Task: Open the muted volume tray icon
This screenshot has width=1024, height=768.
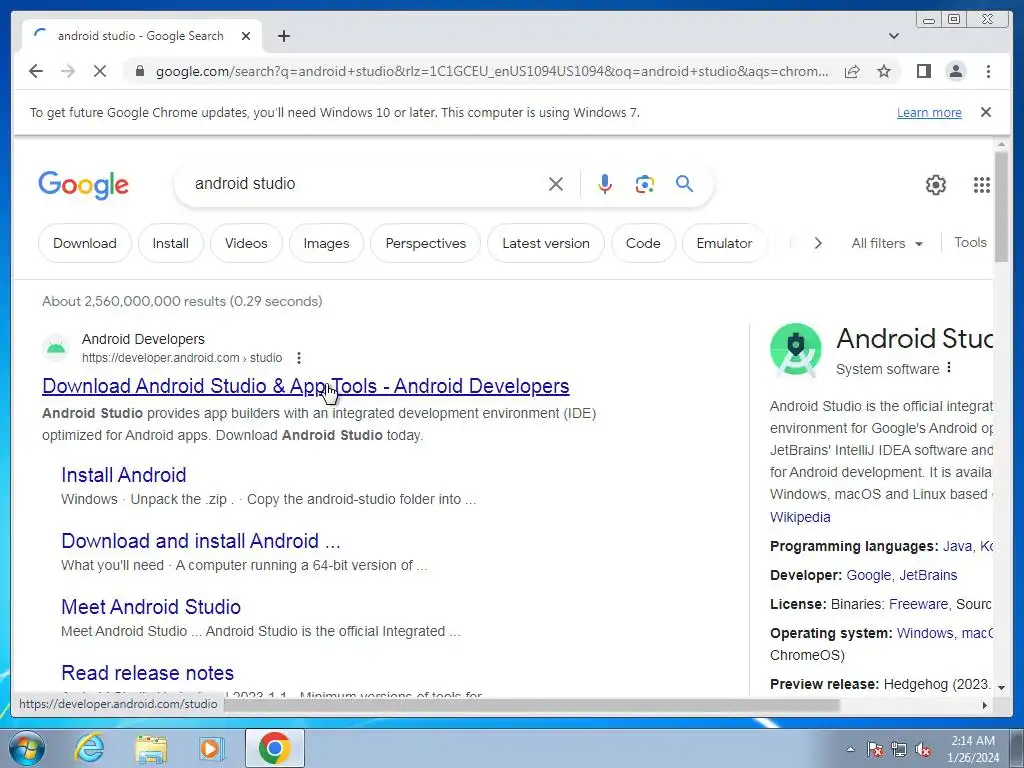Action: pyautogui.click(x=923, y=750)
